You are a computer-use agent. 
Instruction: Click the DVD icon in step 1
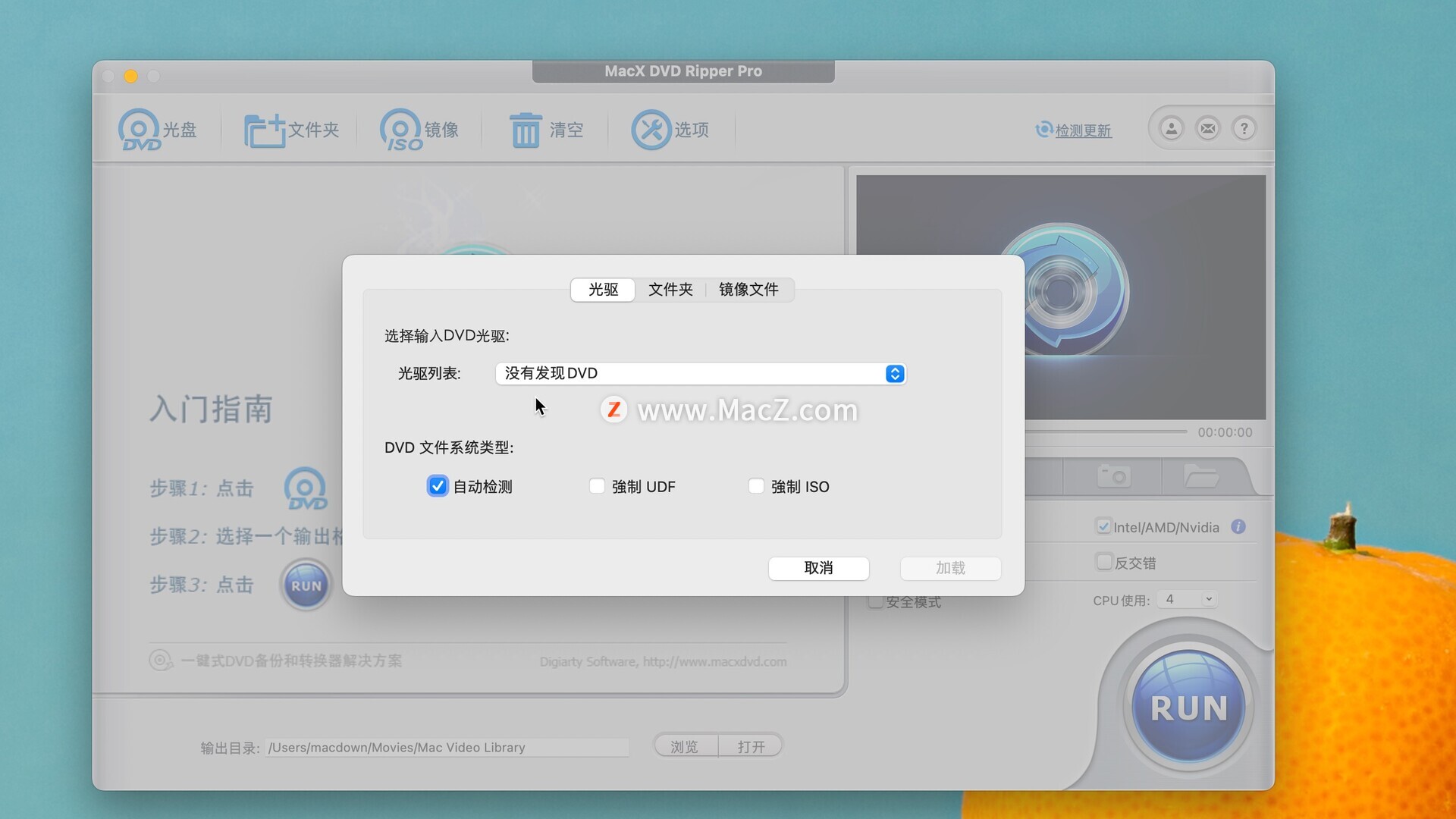306,488
